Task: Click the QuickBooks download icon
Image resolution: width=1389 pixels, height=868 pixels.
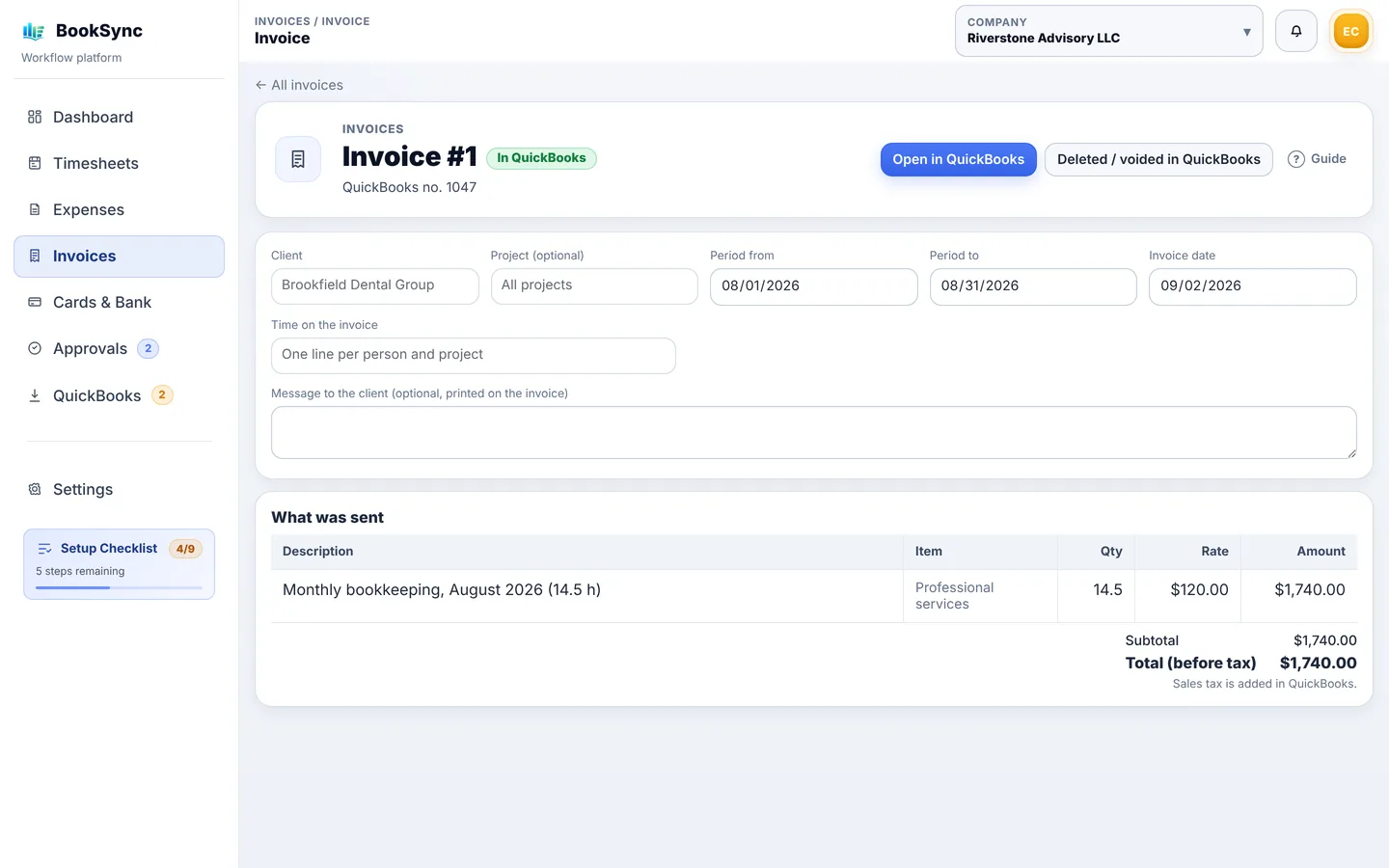Action: pos(35,395)
